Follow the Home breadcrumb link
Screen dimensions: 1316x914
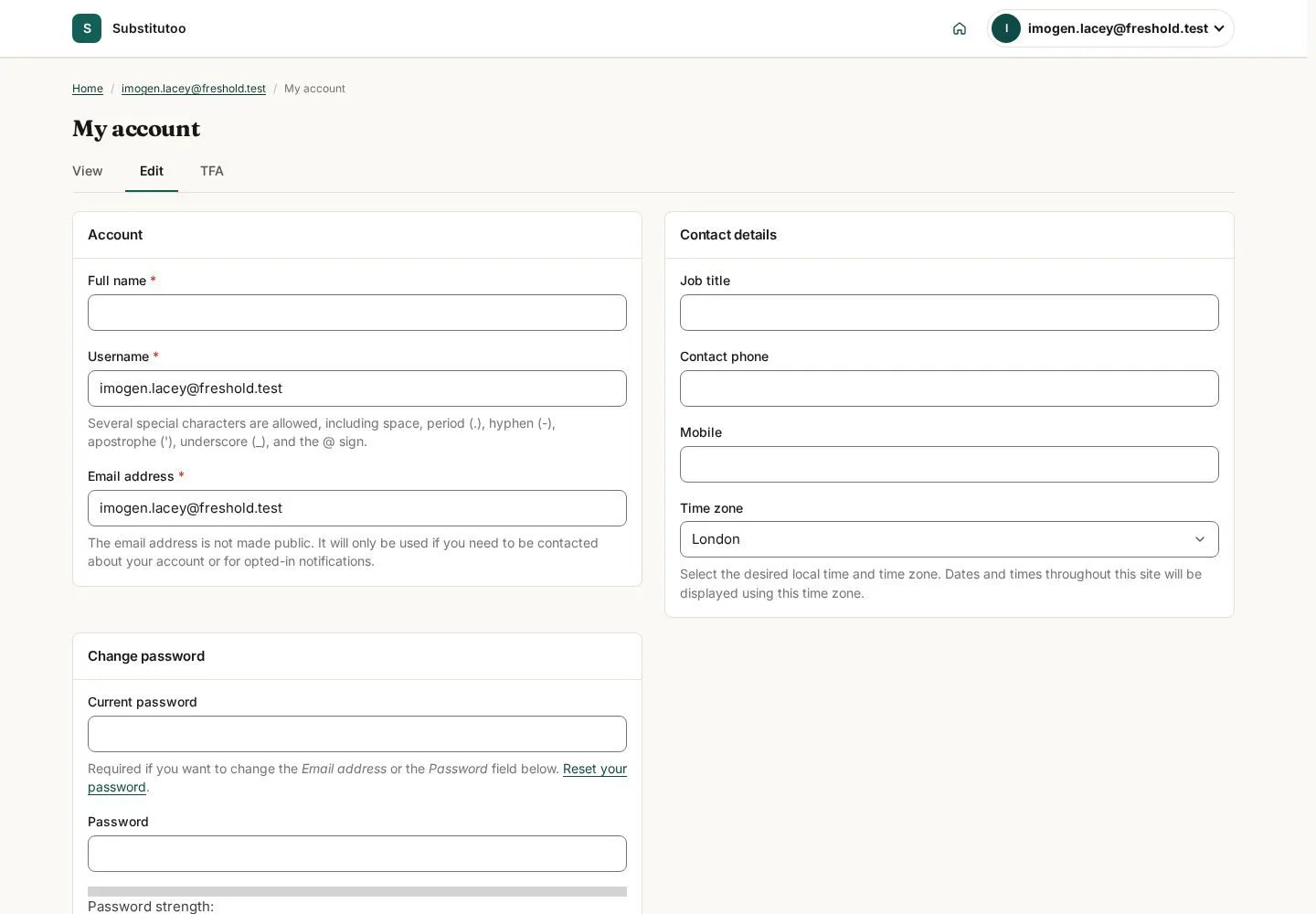(x=88, y=89)
